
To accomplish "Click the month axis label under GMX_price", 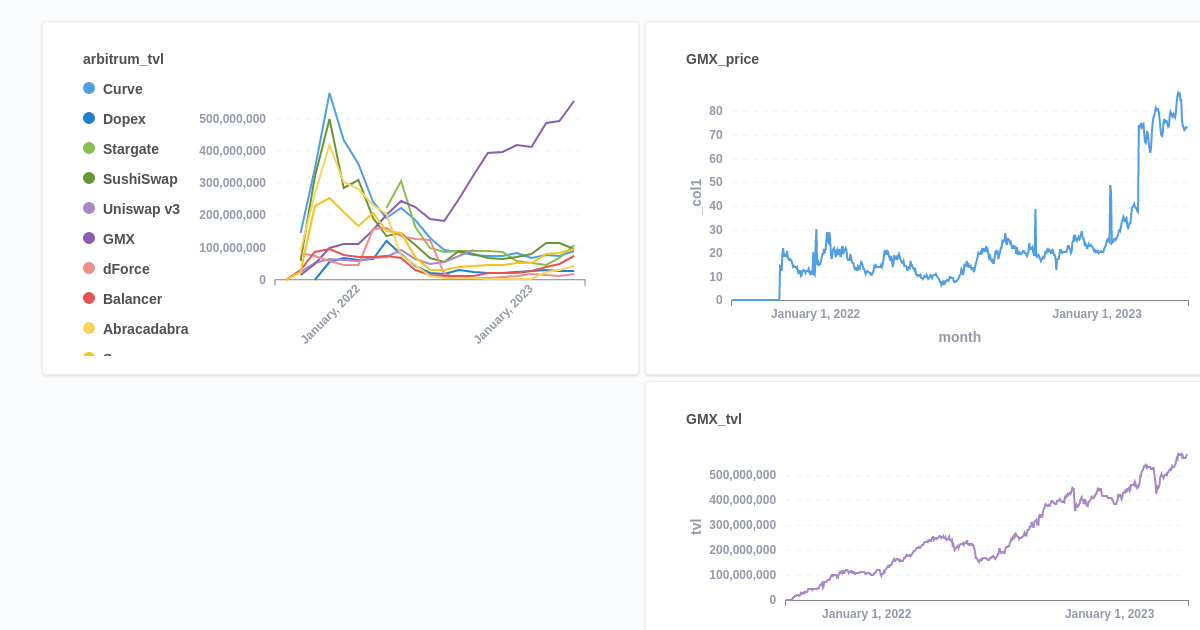I will (x=960, y=337).
